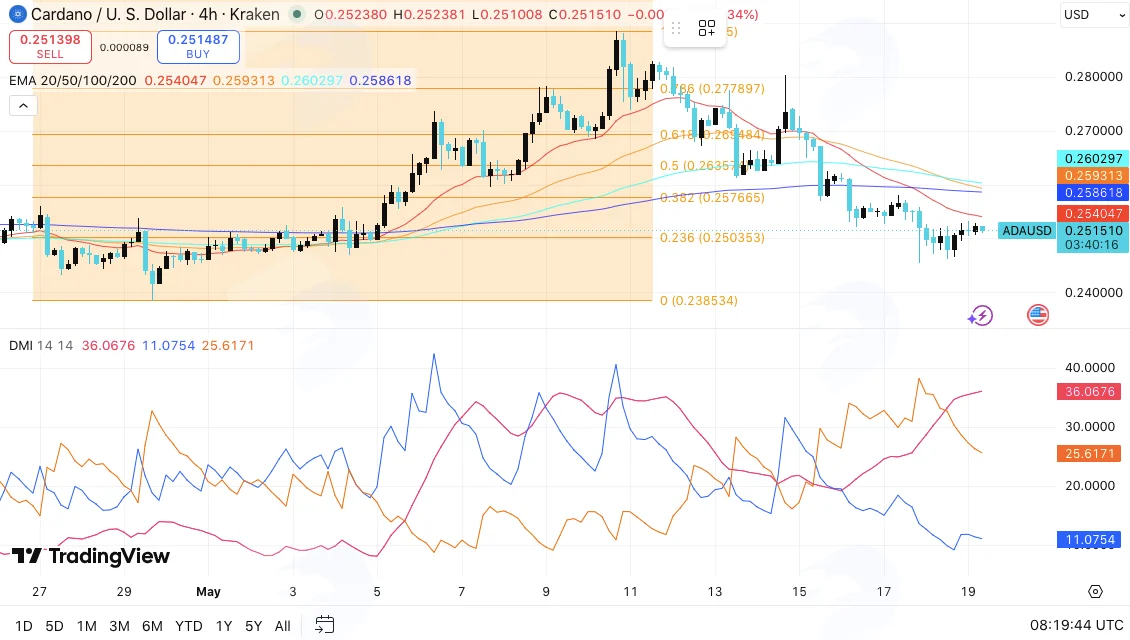The image size is (1130, 640).
Task: Click the EMA value 0.260297 in legend
Action: [x=312, y=81]
